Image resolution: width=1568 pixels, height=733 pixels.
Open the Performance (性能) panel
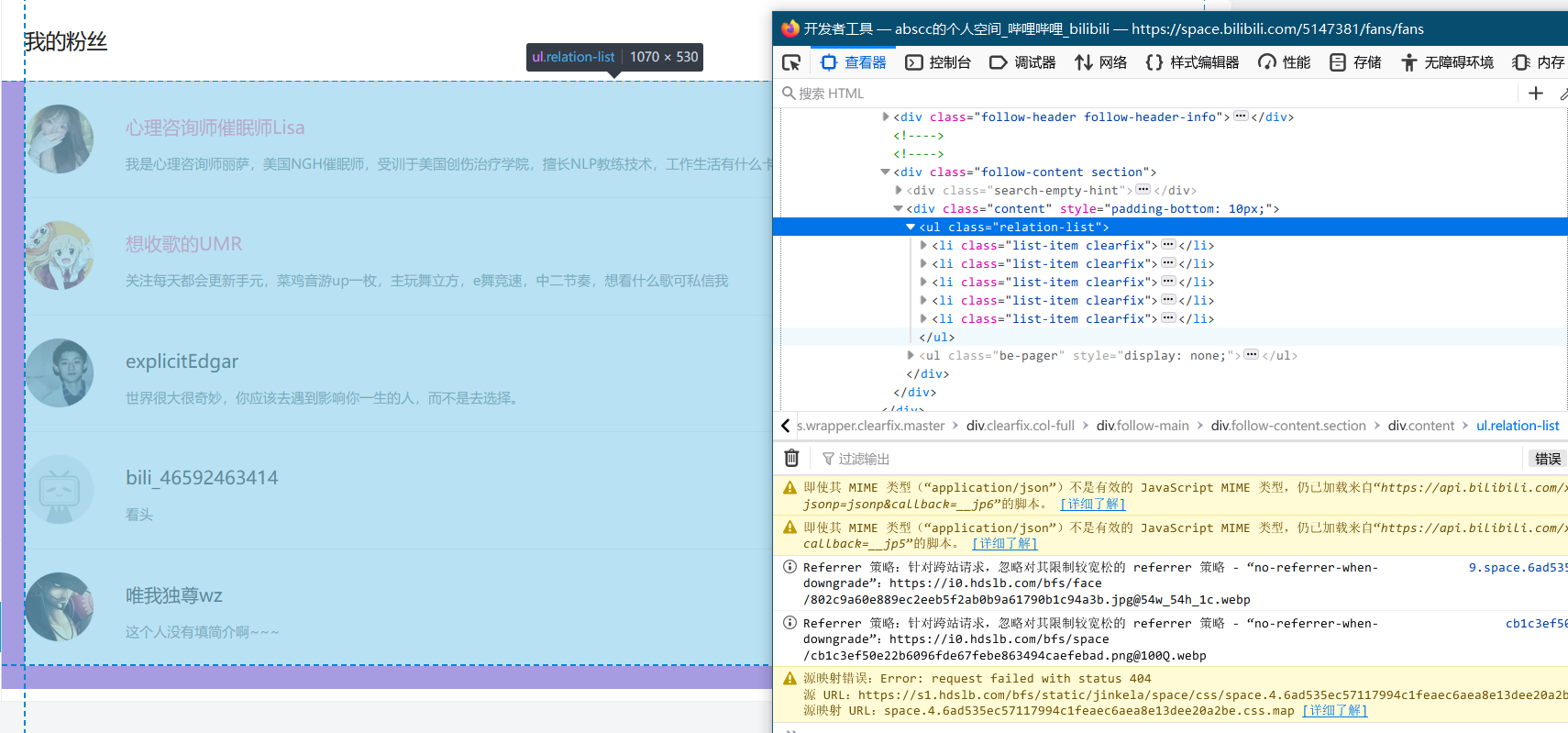click(1285, 62)
